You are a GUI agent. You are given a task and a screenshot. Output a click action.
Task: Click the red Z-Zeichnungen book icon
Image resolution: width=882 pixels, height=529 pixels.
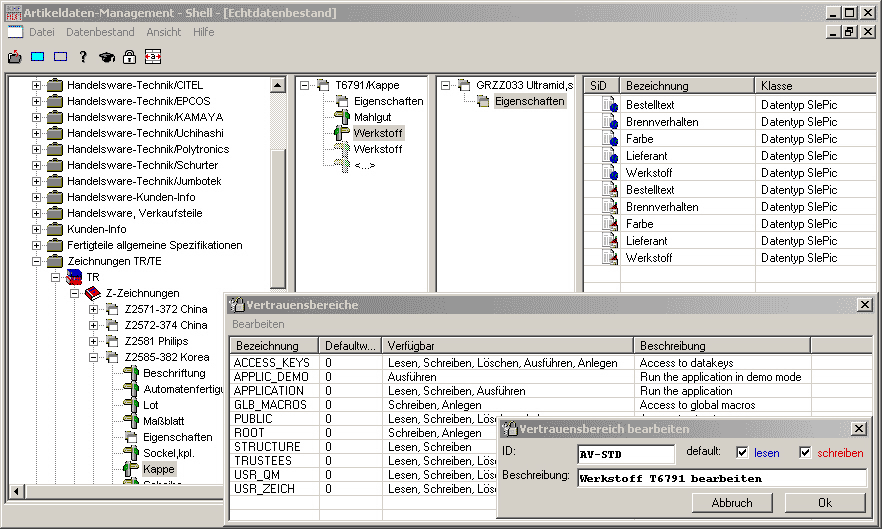93,293
